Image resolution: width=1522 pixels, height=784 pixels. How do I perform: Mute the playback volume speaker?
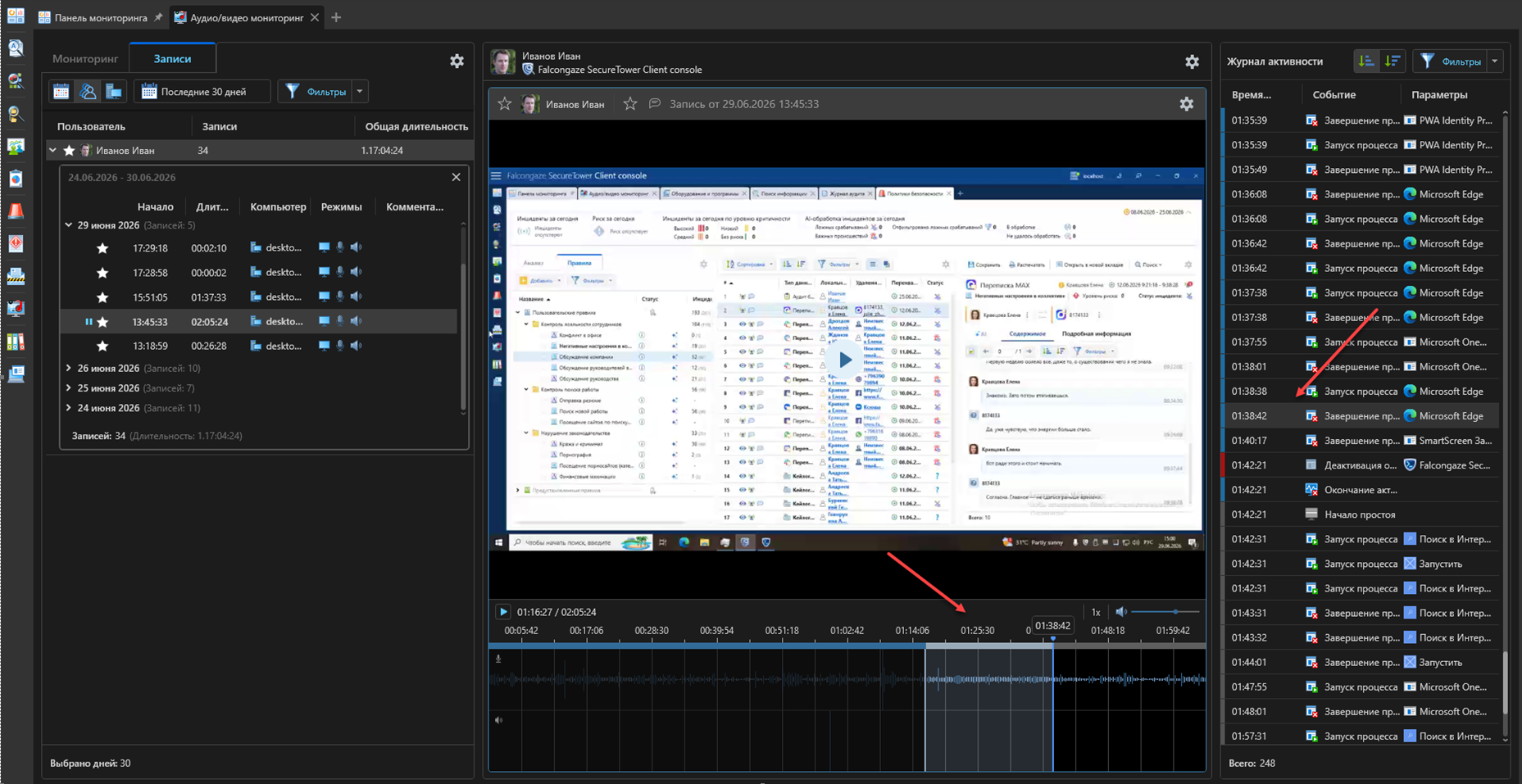(1120, 612)
